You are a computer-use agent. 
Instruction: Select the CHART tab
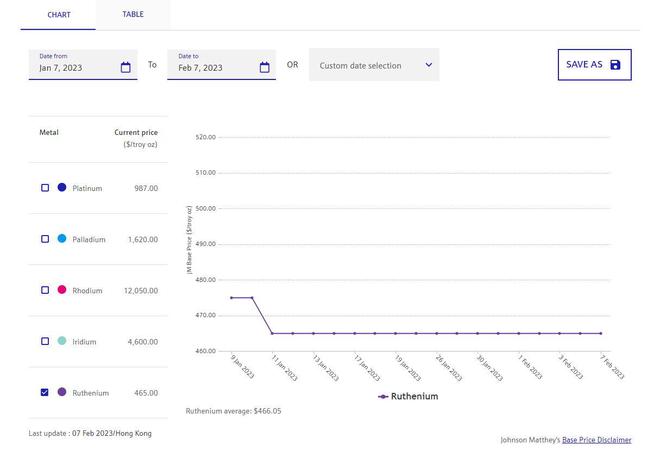point(59,15)
